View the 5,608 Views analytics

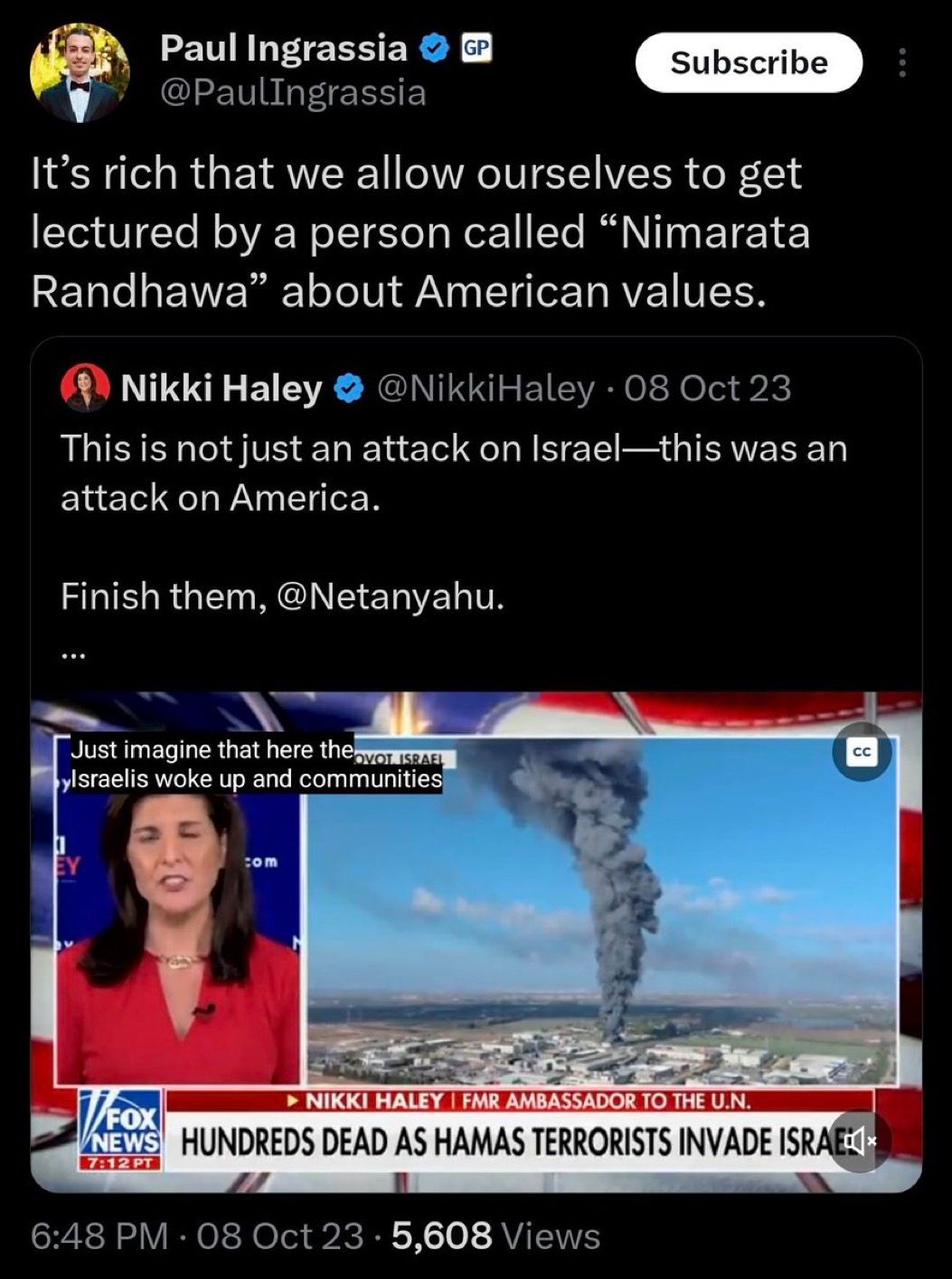click(495, 1236)
